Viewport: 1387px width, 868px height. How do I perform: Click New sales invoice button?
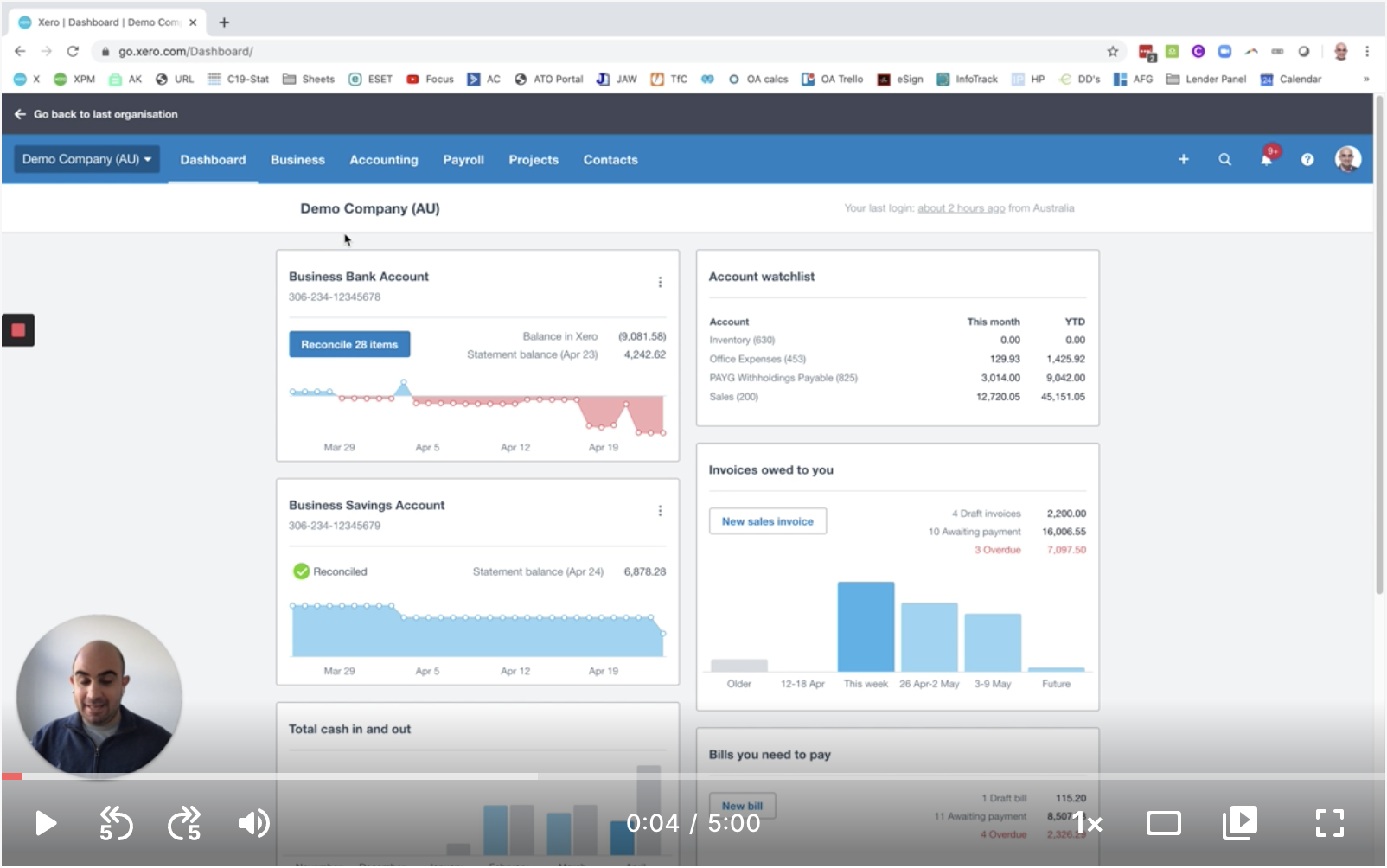coord(768,521)
